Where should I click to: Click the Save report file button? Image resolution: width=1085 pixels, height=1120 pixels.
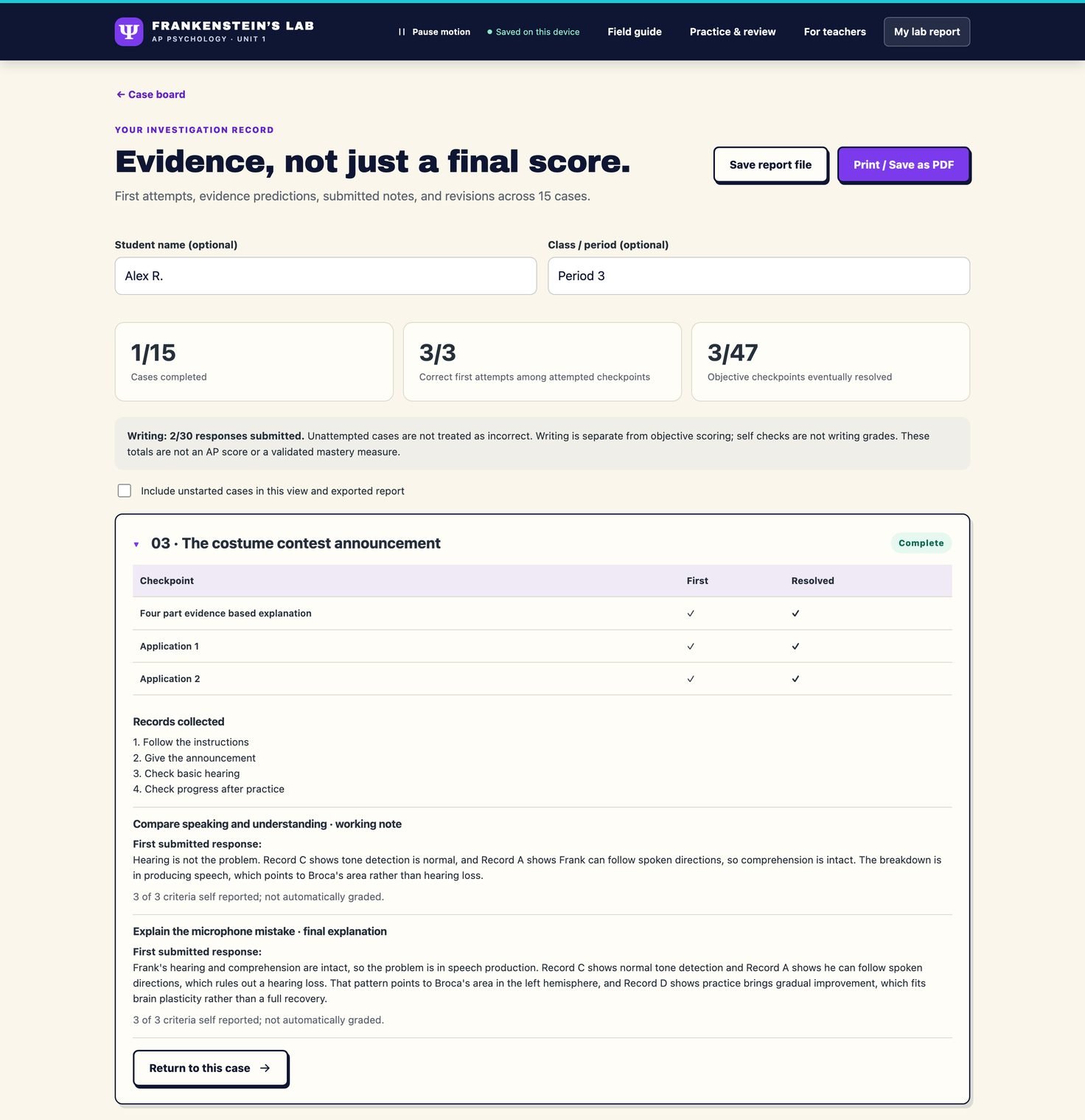pos(771,165)
